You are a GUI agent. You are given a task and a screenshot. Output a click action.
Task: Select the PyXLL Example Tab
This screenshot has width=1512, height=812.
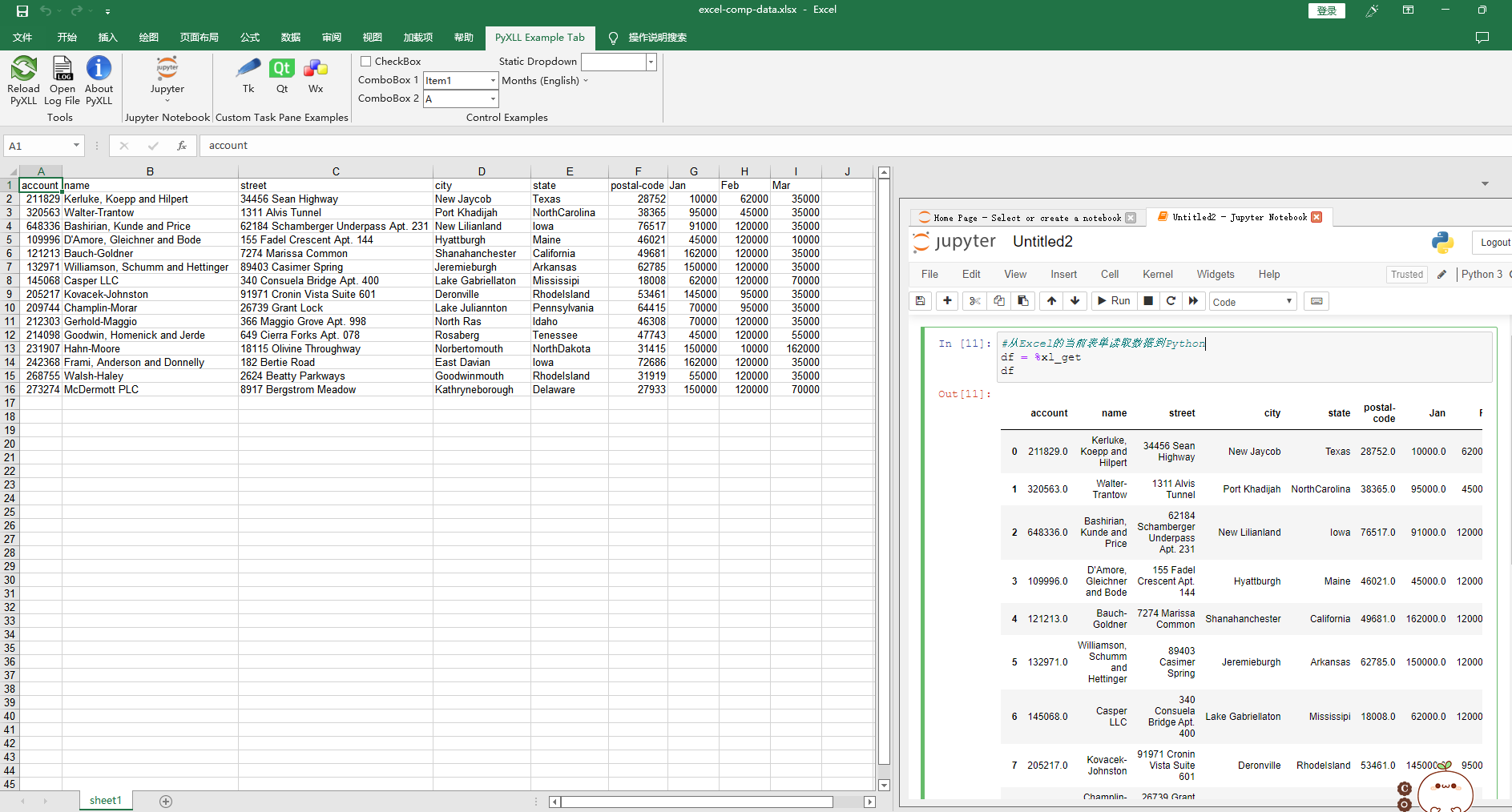point(539,38)
